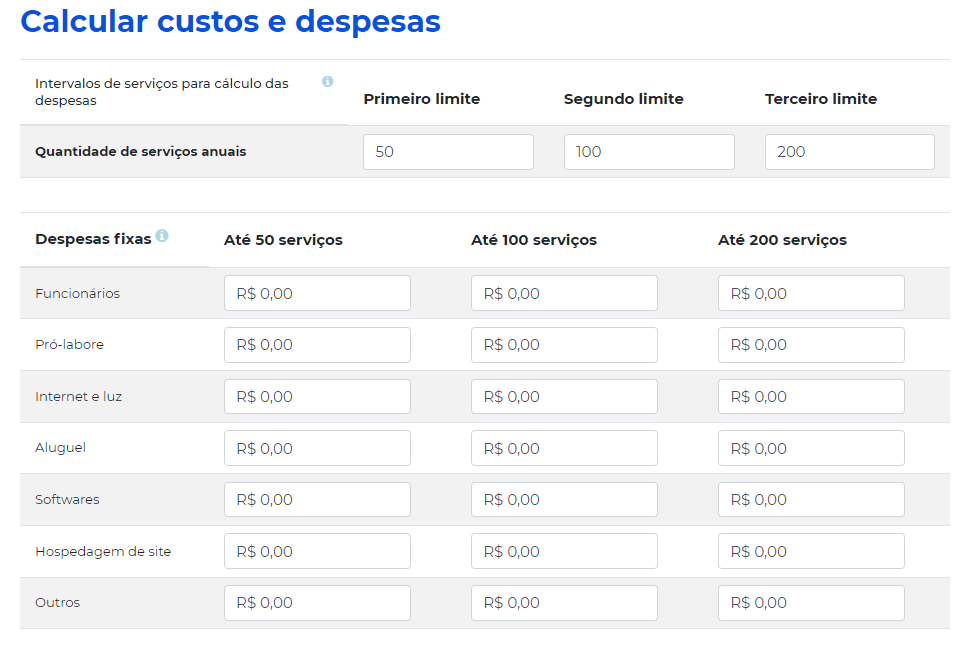The height and width of the screenshot is (648, 958).
Task: Click the Outros input under Até 200 serviços
Action: [810, 602]
